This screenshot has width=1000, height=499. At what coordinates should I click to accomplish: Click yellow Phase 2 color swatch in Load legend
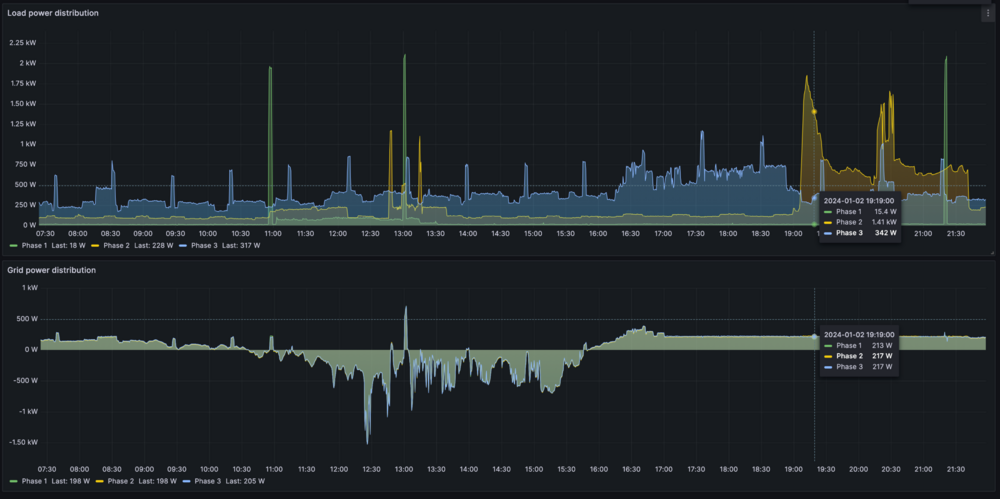(96, 245)
